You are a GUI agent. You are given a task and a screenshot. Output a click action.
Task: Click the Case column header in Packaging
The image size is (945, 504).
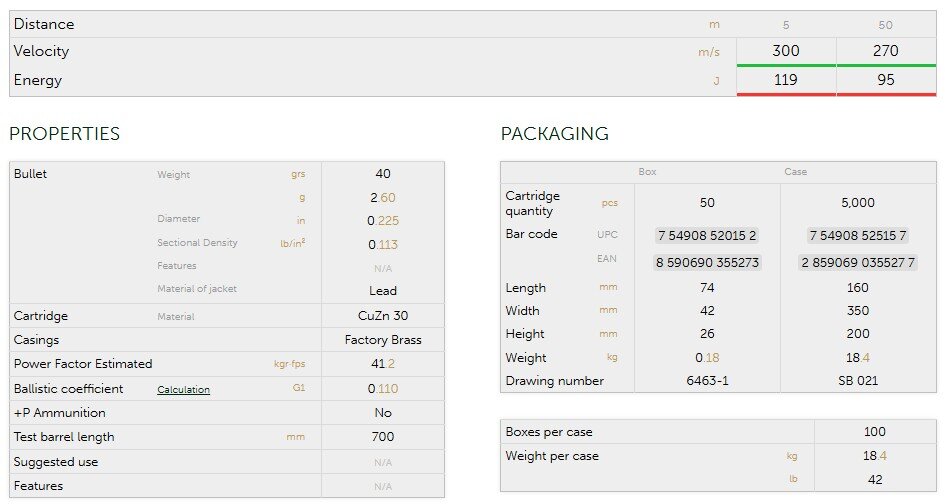click(x=795, y=172)
